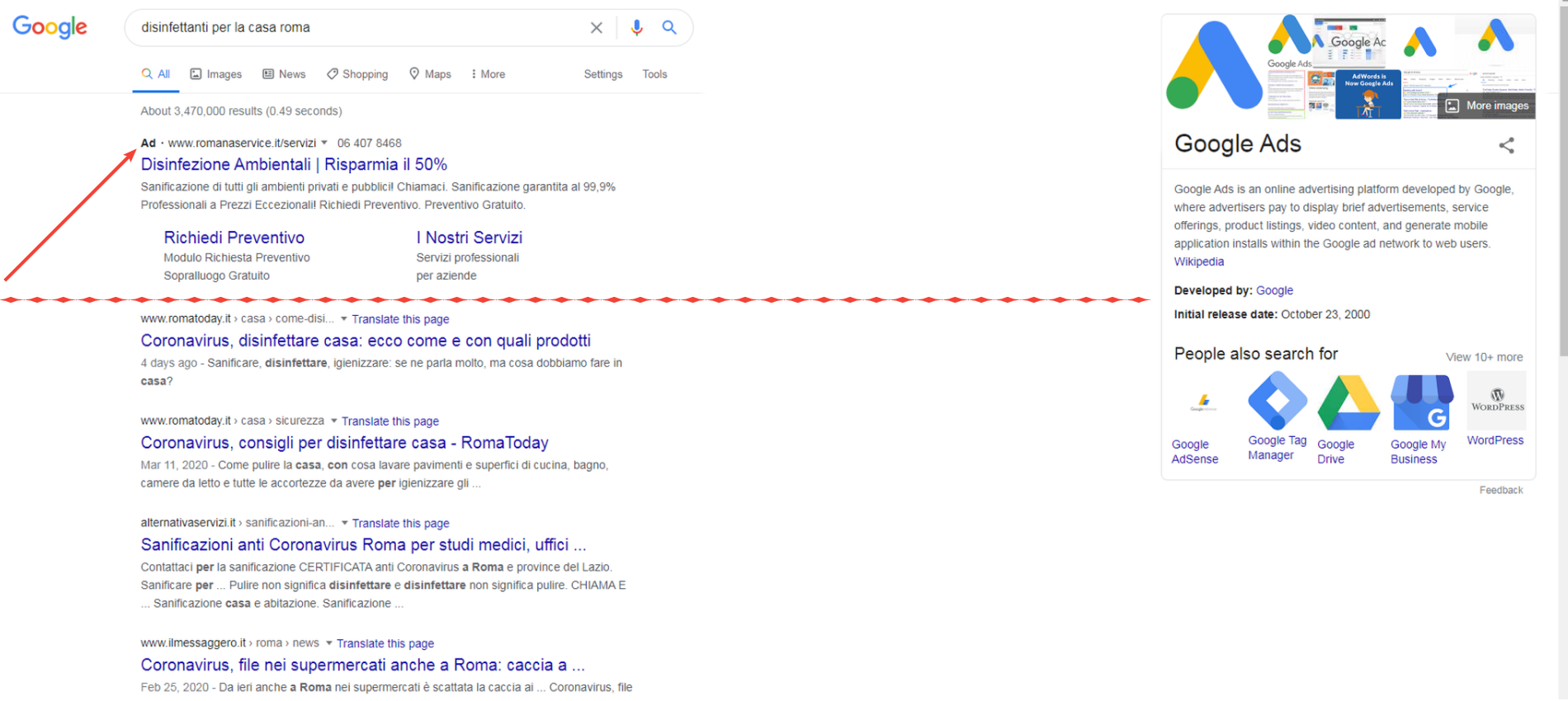Click the 'People also search for' heading
This screenshot has width=1568, height=701.
point(1256,354)
